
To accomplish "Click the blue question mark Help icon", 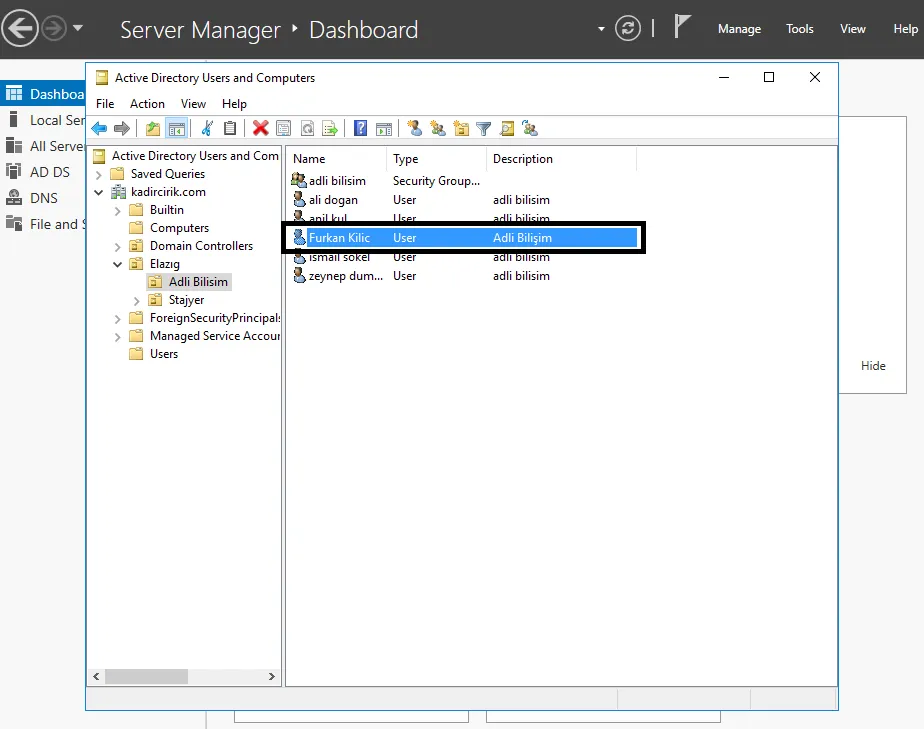I will click(x=360, y=128).
